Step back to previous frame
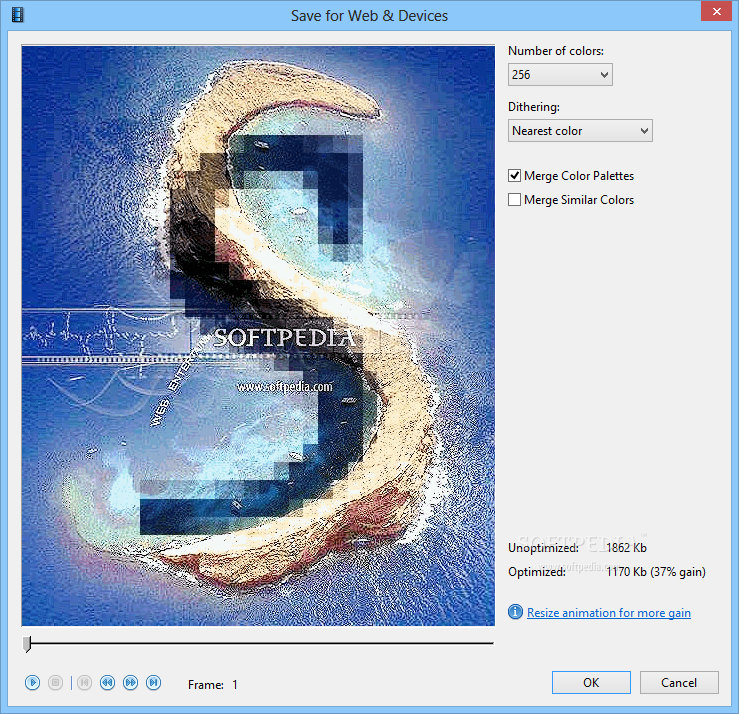 click(107, 682)
